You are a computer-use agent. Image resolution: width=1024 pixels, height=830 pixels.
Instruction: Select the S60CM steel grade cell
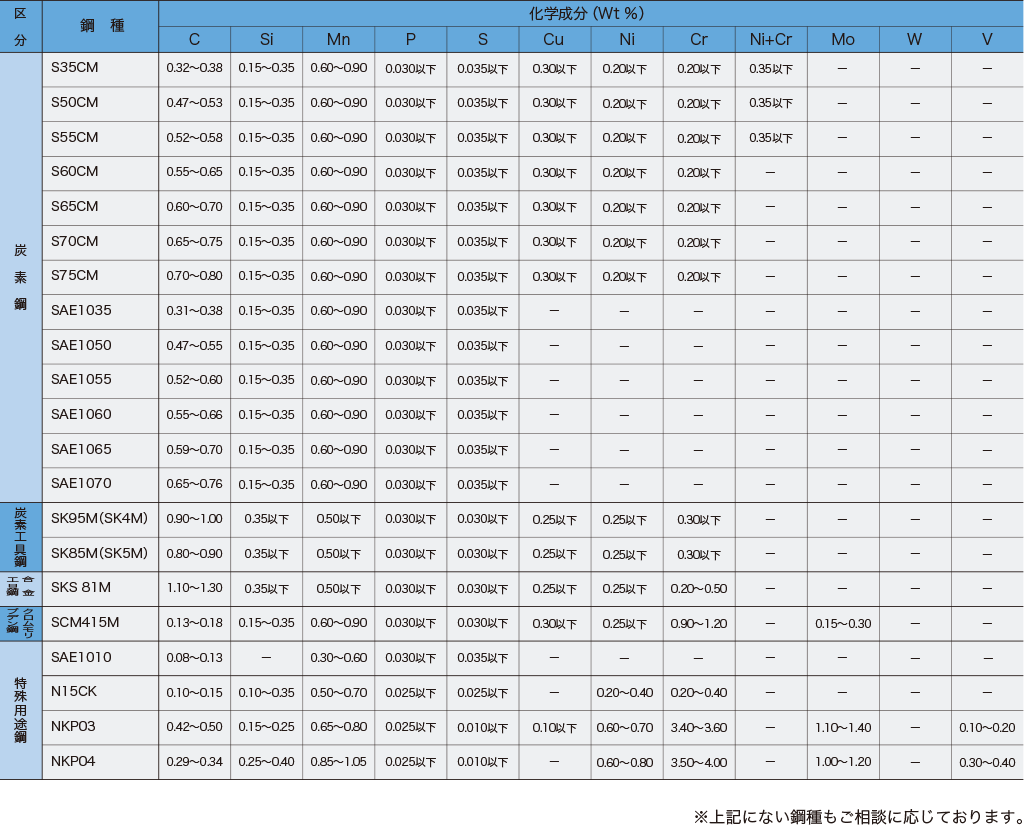pyautogui.click(x=101, y=173)
